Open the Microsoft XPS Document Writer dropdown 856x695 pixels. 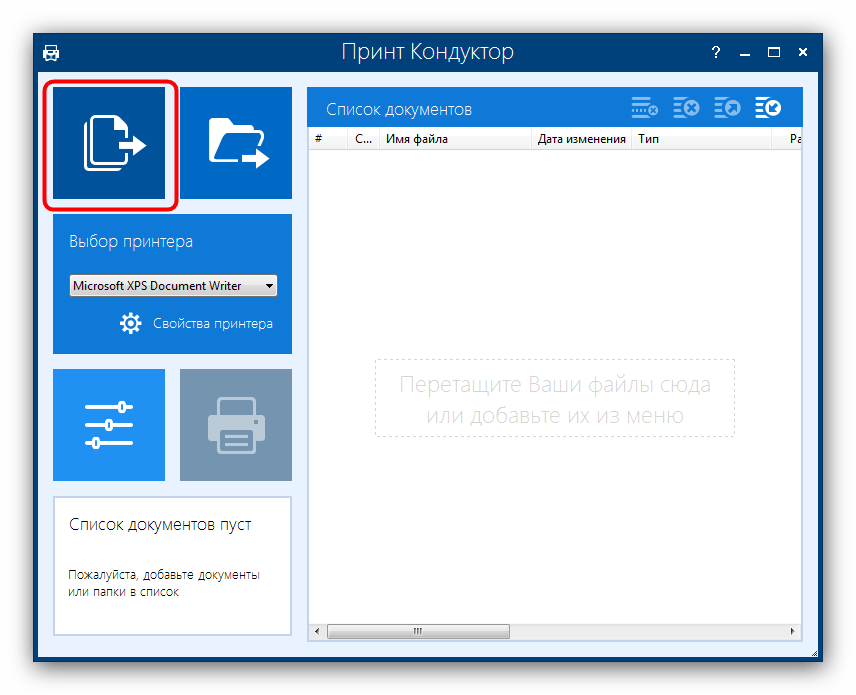(x=173, y=286)
